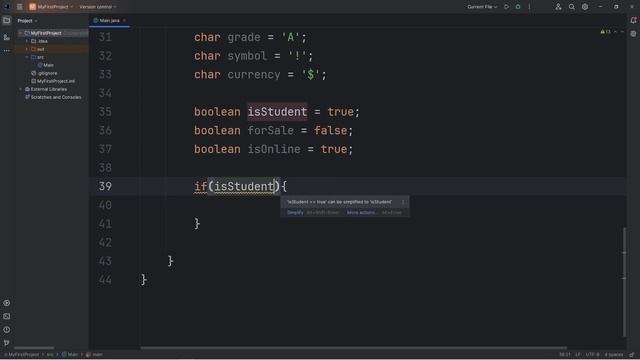Close the Main.java tab
The width and height of the screenshot is (640, 360).
click(124, 20)
